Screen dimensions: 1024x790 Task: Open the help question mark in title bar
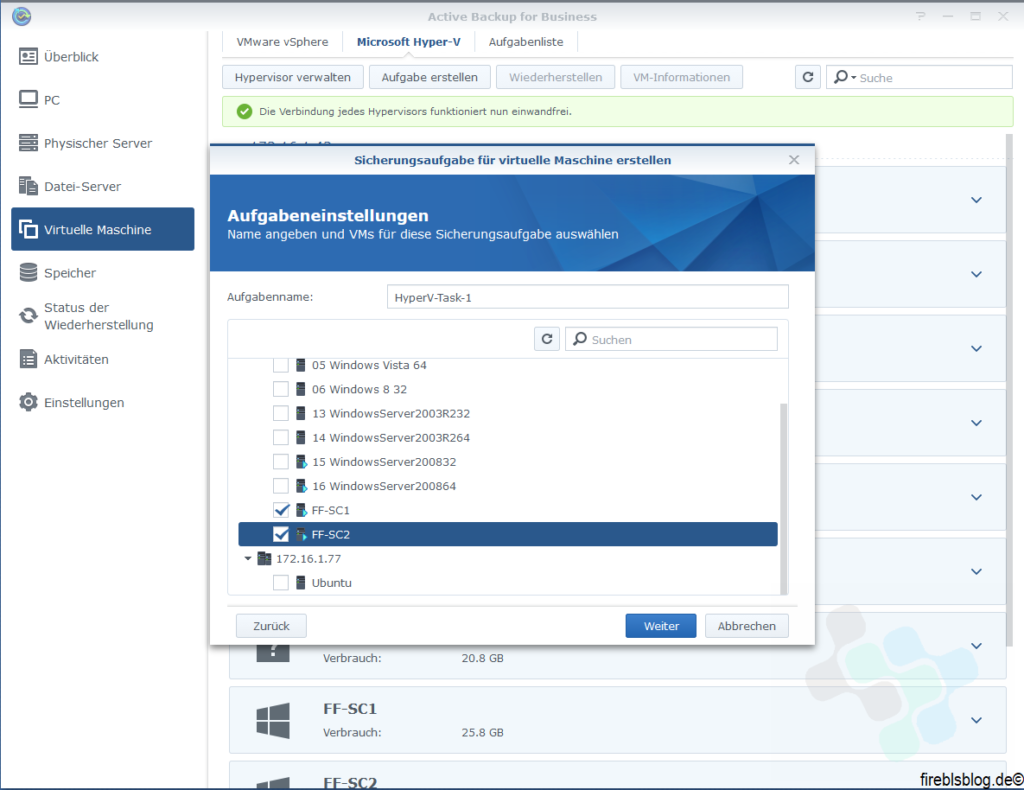click(x=921, y=16)
